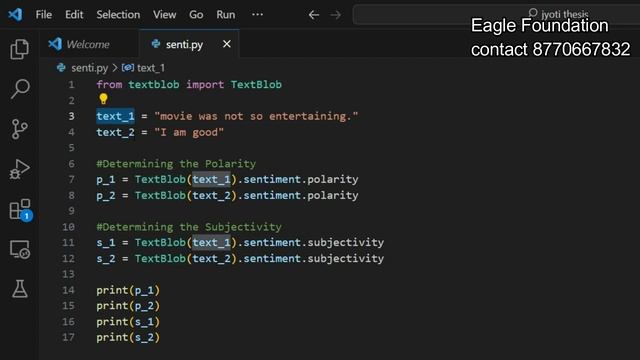This screenshot has width=640, height=360.
Task: Go forward with the right arrow
Action: point(336,15)
